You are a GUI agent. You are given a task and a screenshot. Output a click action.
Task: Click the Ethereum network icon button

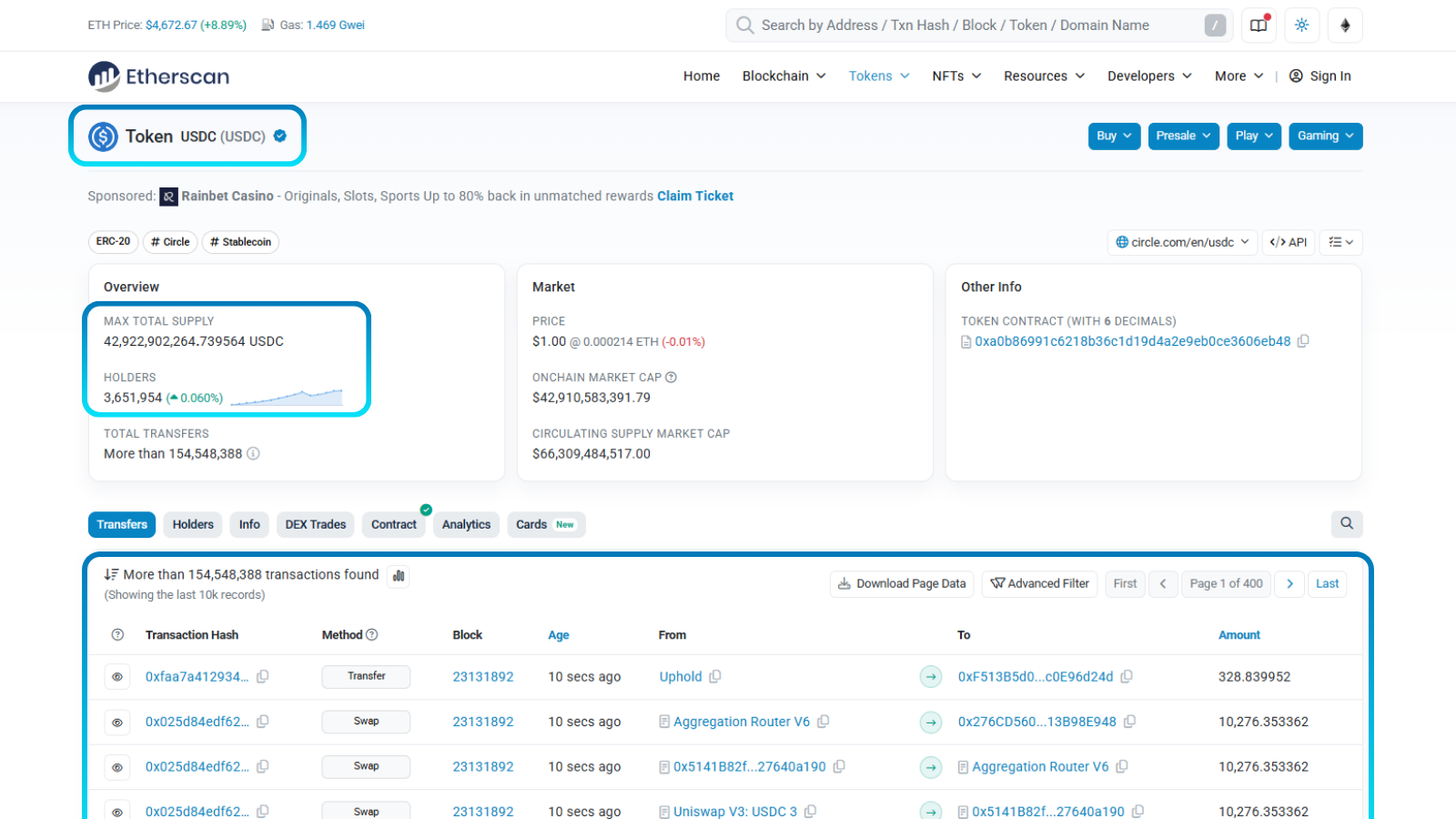click(1345, 25)
